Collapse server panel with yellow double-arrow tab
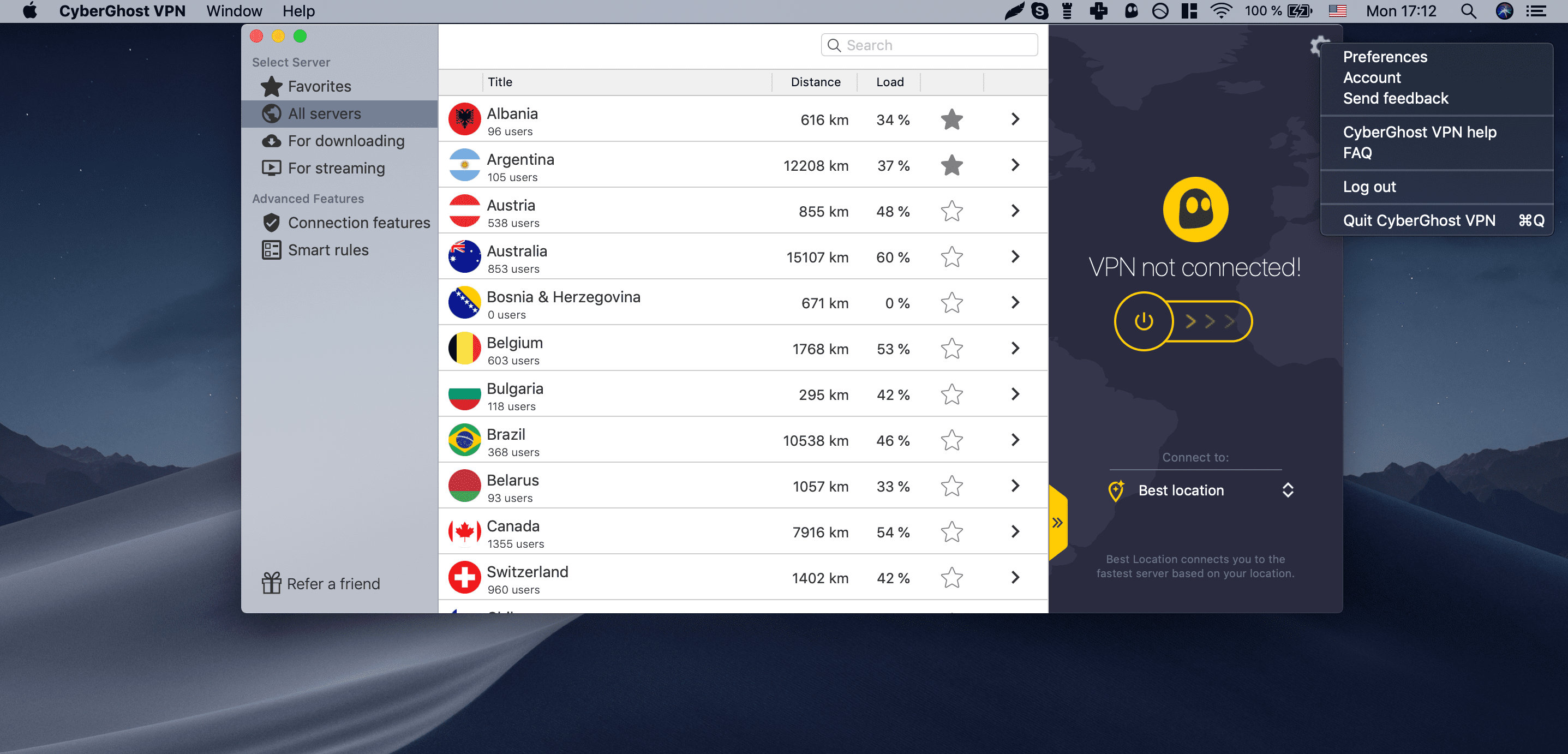Image resolution: width=1568 pixels, height=754 pixels. (1058, 522)
